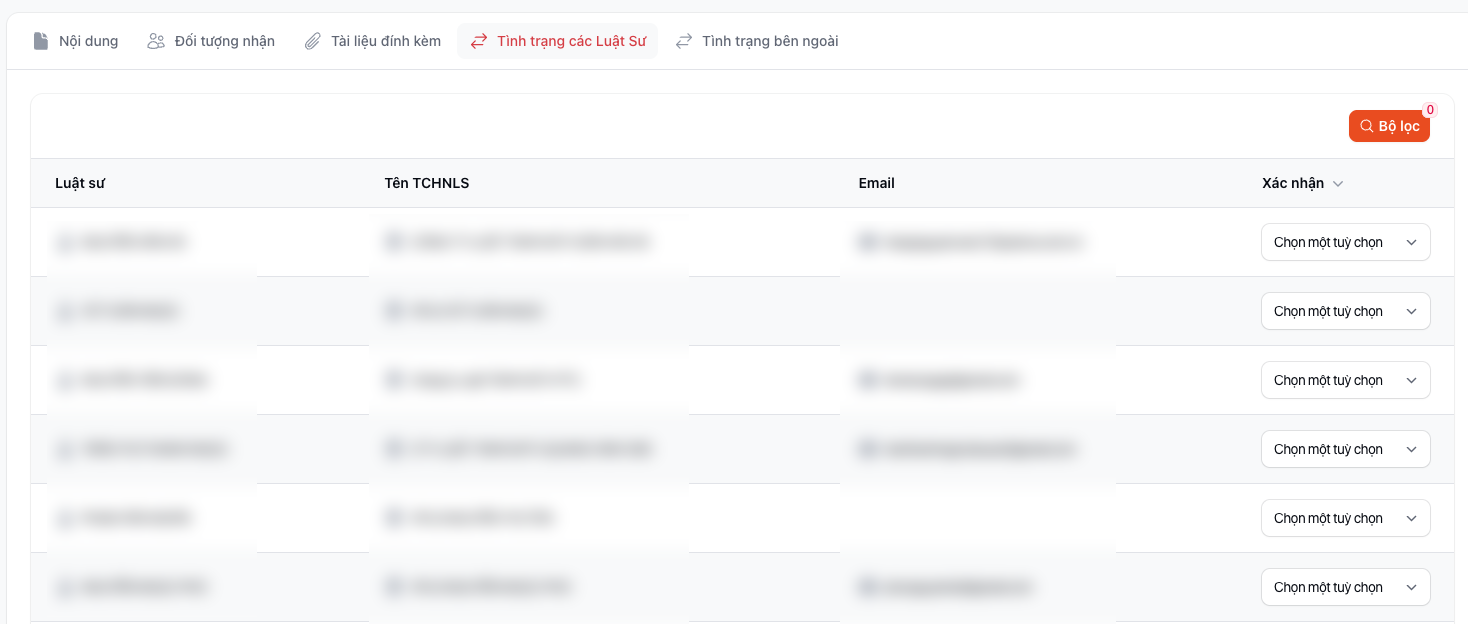Click the Xác nhận column header
This screenshot has width=1468, height=624.
pyautogui.click(x=1292, y=183)
